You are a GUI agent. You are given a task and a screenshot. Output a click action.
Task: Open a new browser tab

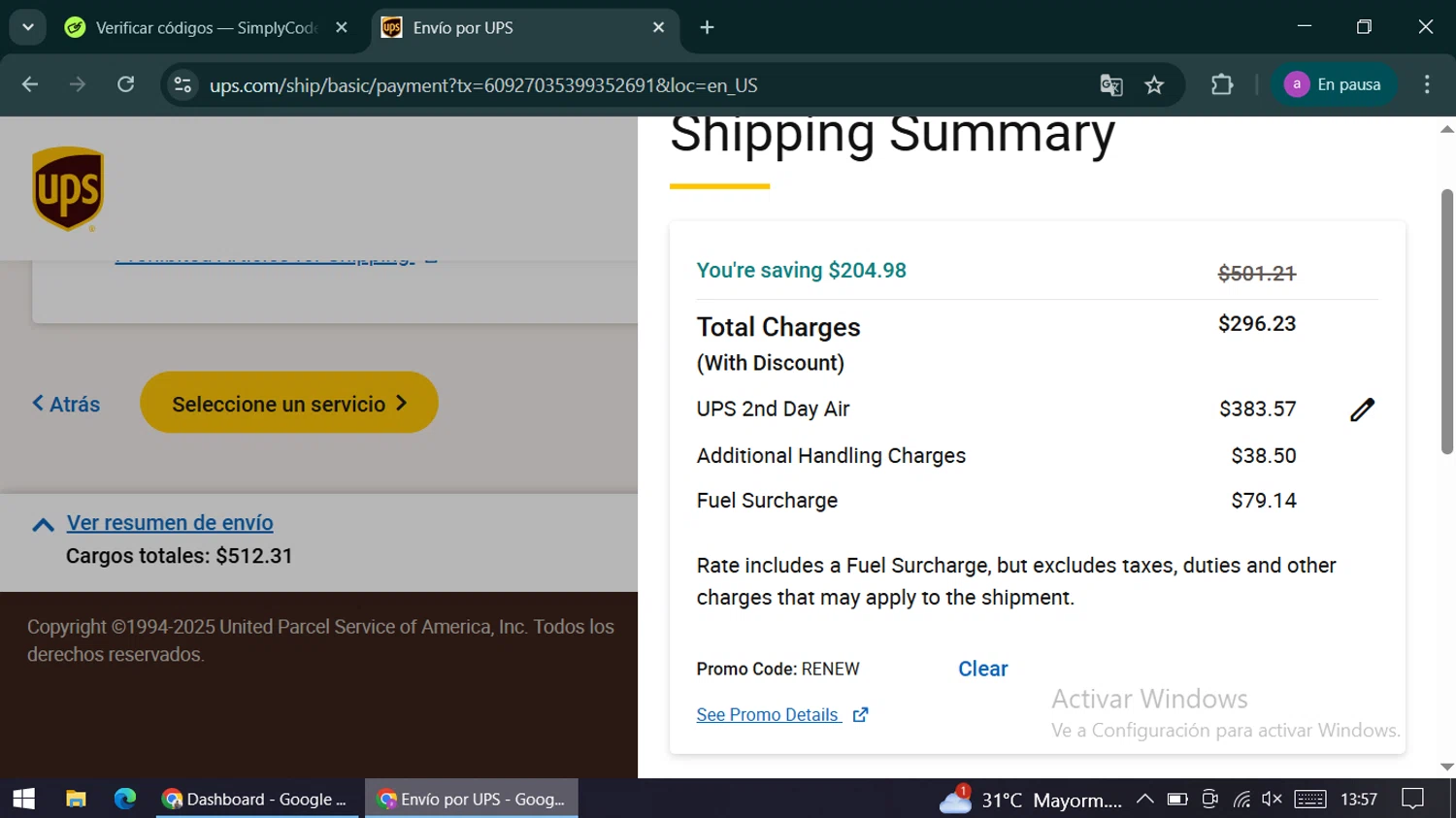coord(707,28)
